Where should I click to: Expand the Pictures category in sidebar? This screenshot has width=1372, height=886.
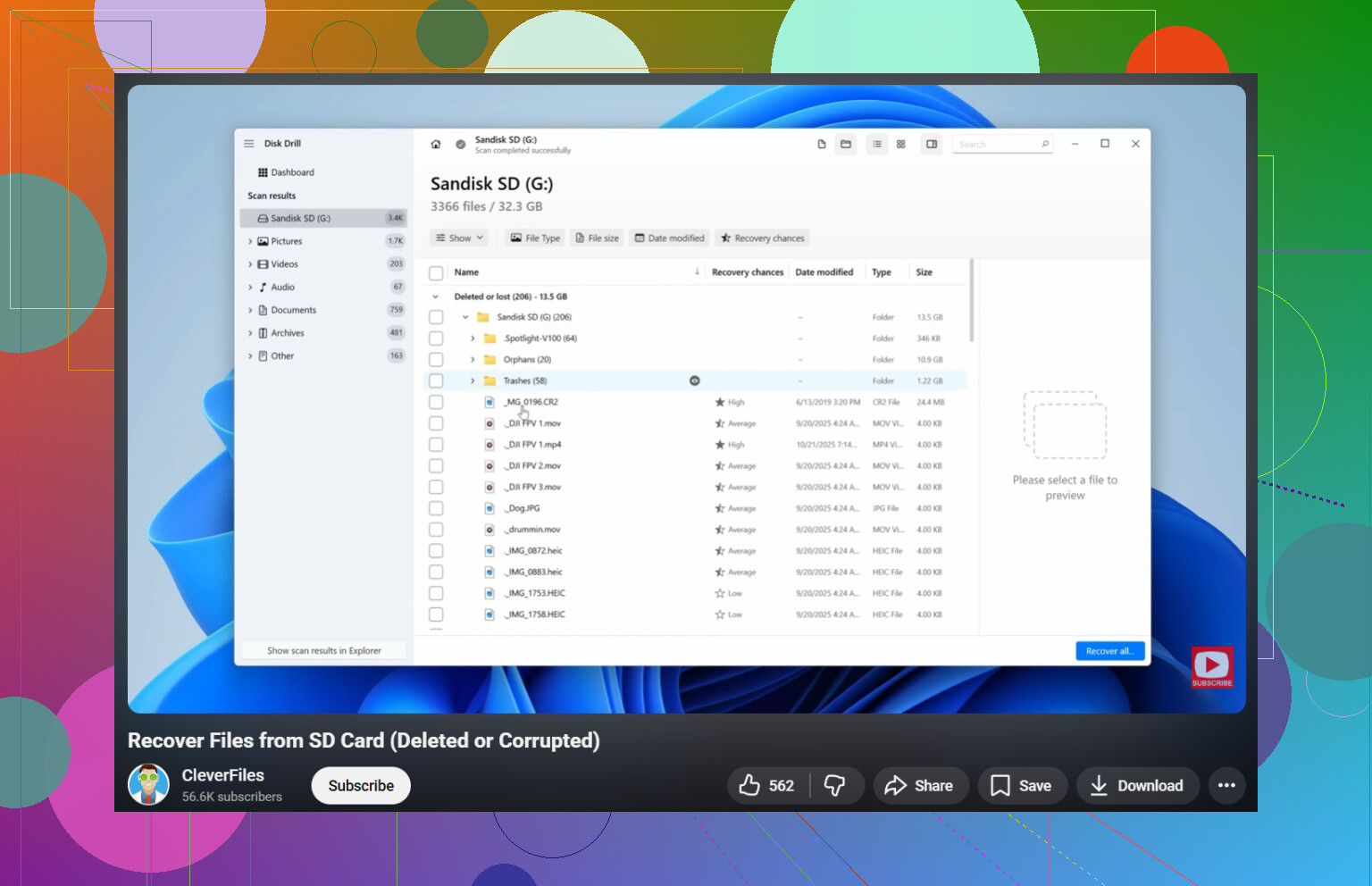point(250,241)
